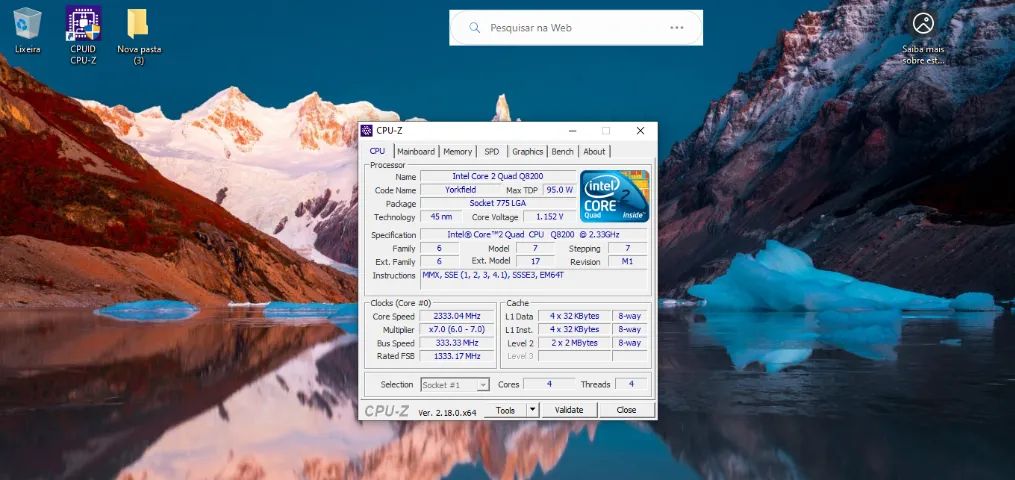
Task: Click the Intel Core 2 Quad logo
Action: tap(614, 196)
